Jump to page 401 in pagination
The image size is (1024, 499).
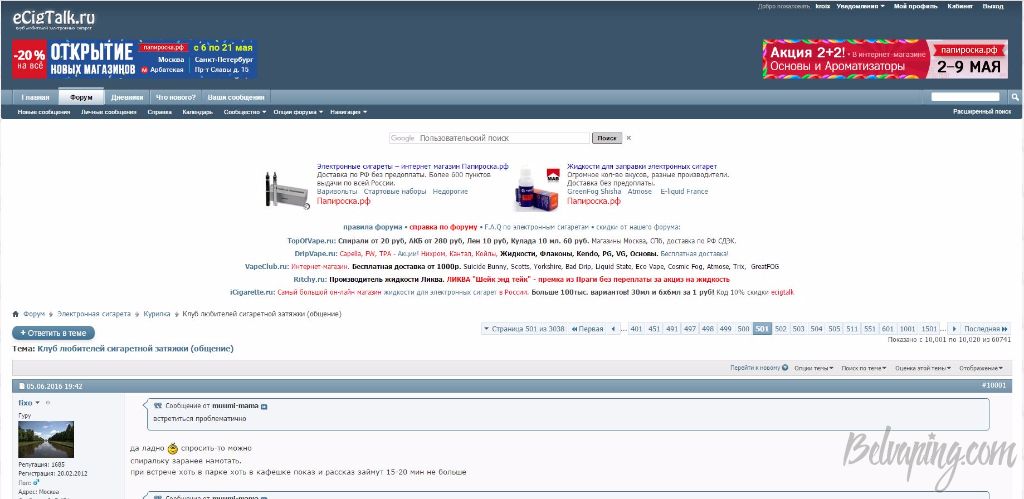636,329
